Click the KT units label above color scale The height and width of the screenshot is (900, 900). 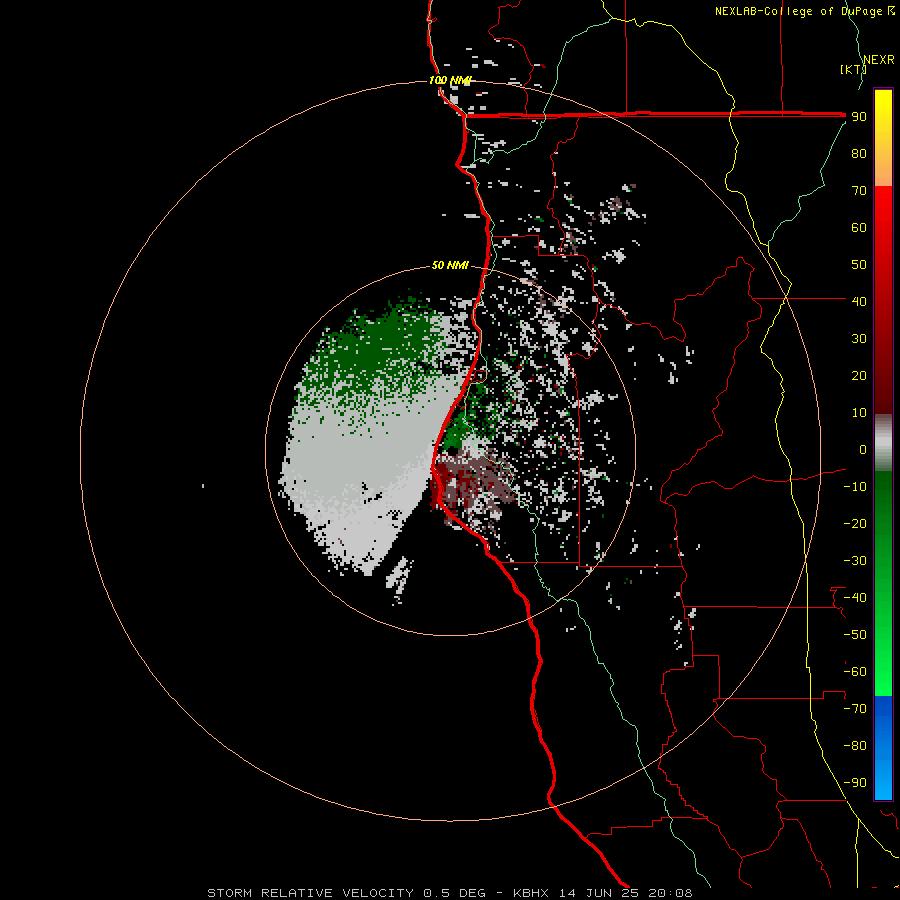pyautogui.click(x=854, y=69)
